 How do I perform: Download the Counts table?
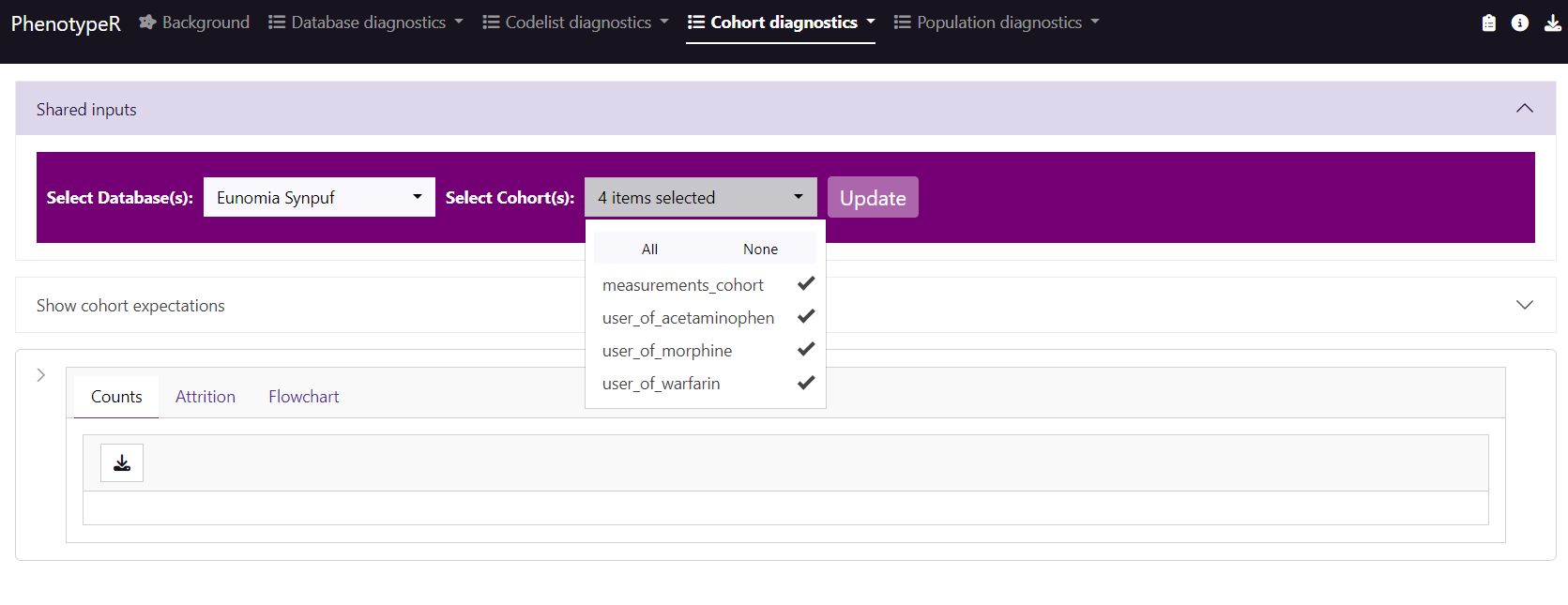point(122,463)
